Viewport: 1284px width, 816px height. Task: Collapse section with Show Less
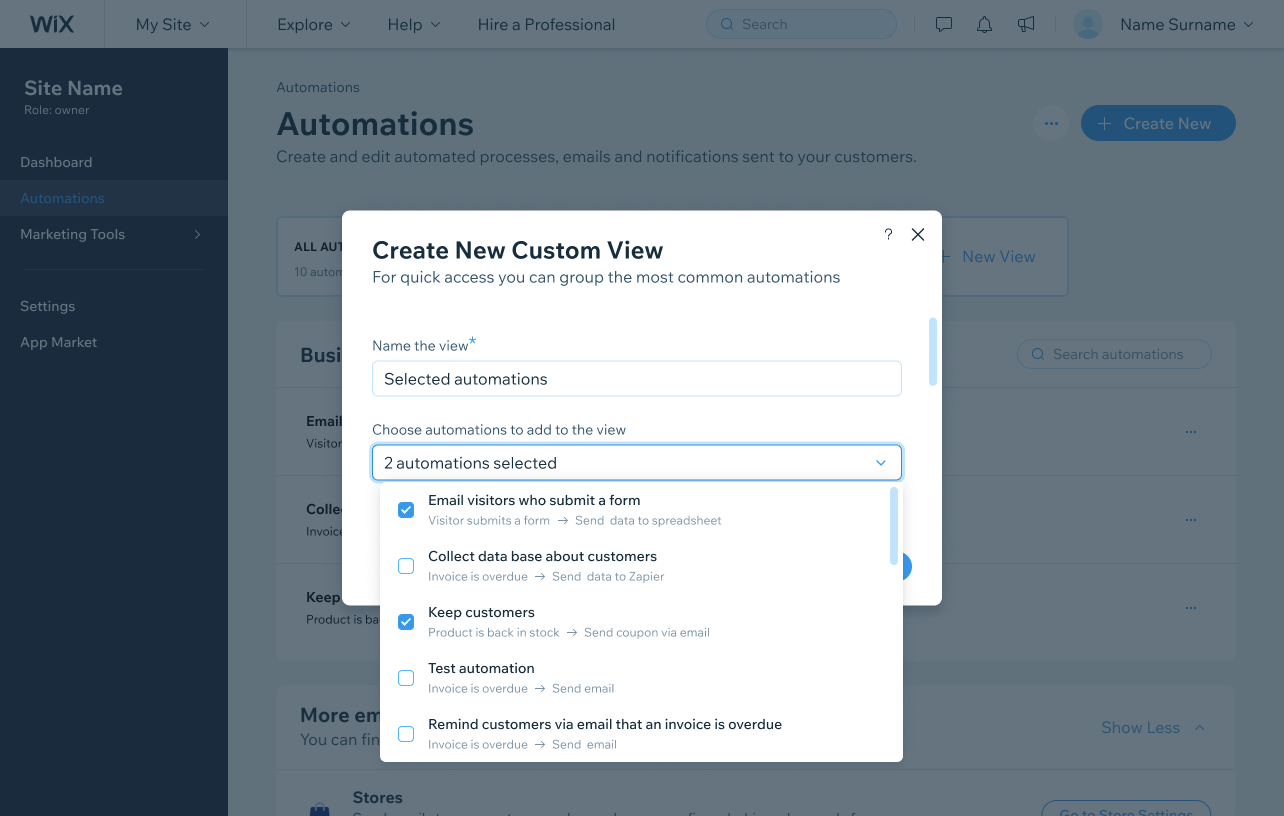pos(1153,728)
